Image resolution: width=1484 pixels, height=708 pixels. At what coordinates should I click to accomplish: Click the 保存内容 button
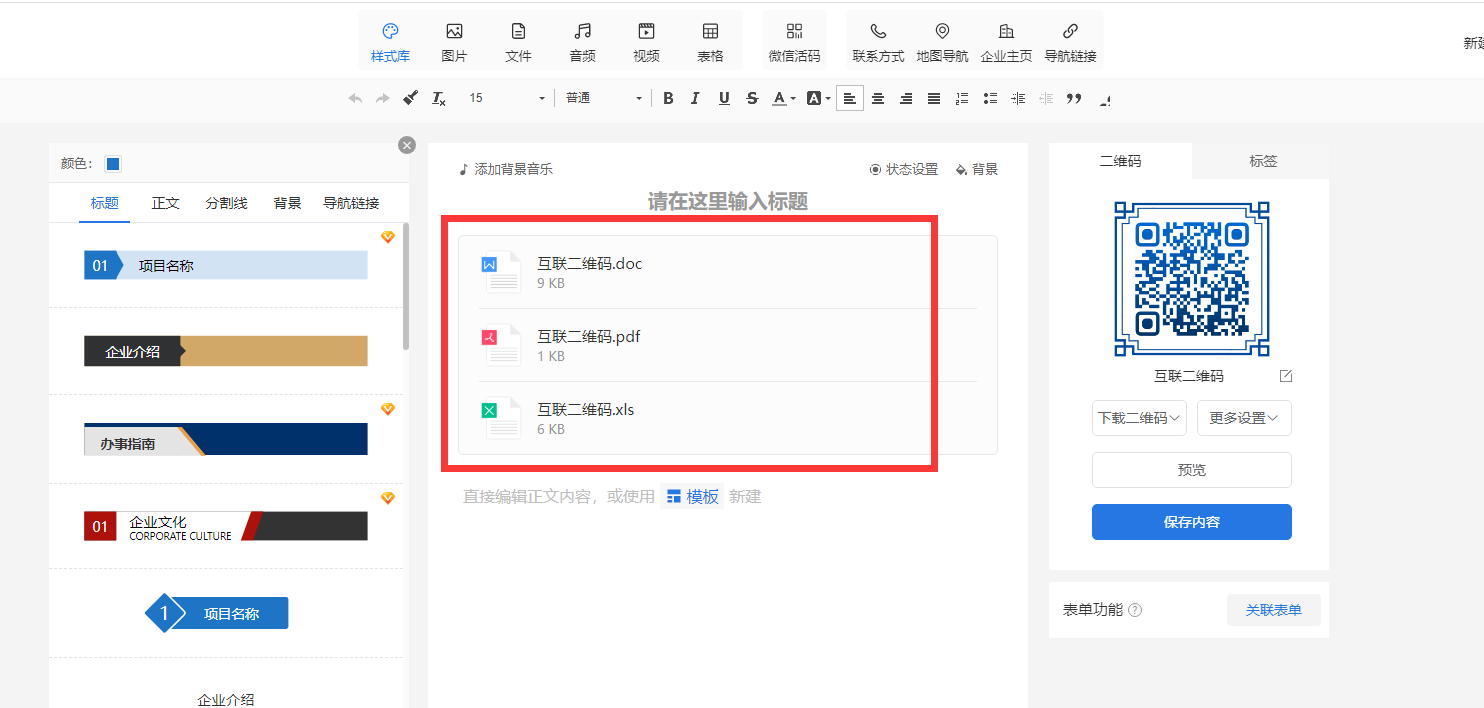coord(1191,522)
